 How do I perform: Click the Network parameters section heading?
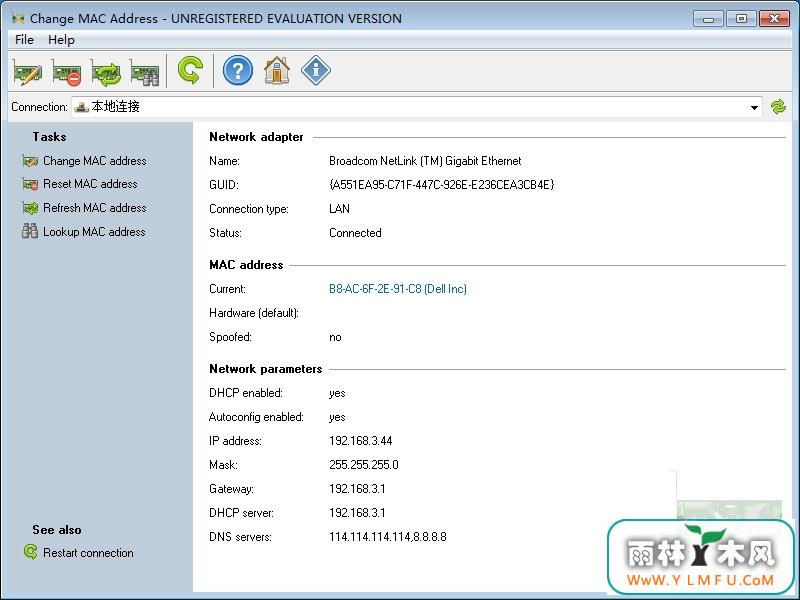[x=265, y=369]
